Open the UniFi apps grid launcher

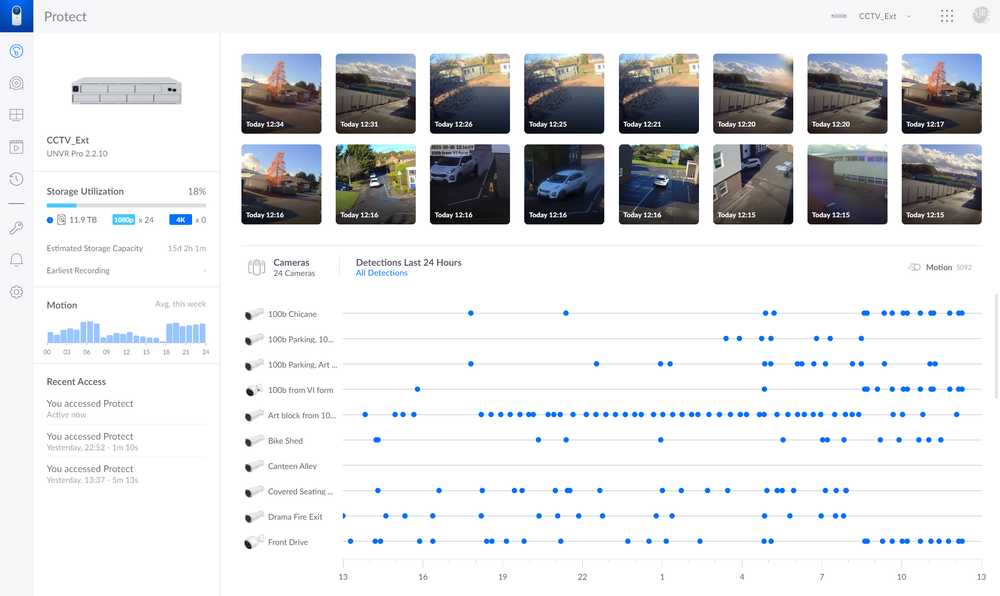(947, 16)
